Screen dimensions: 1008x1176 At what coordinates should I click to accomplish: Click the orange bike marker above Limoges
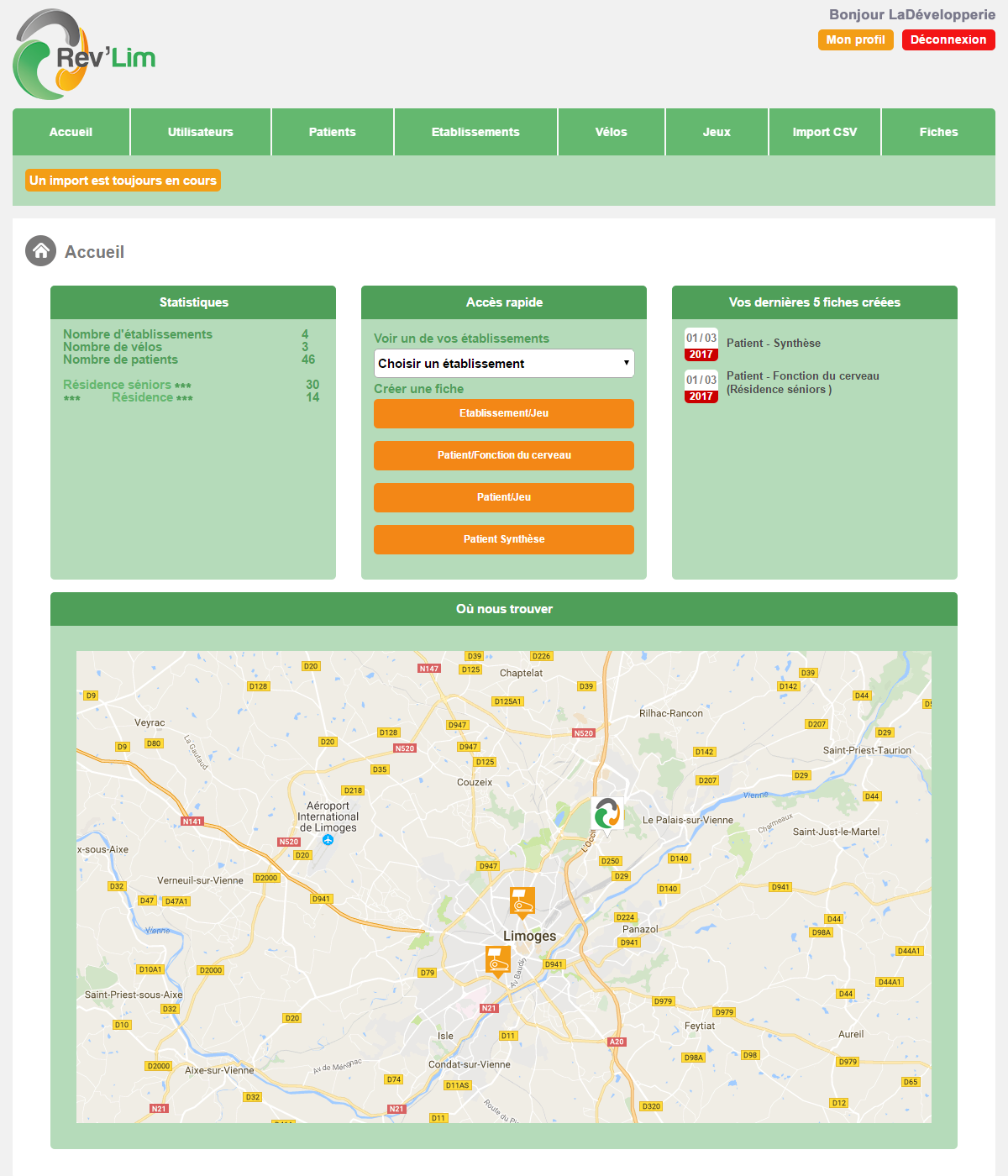(522, 902)
